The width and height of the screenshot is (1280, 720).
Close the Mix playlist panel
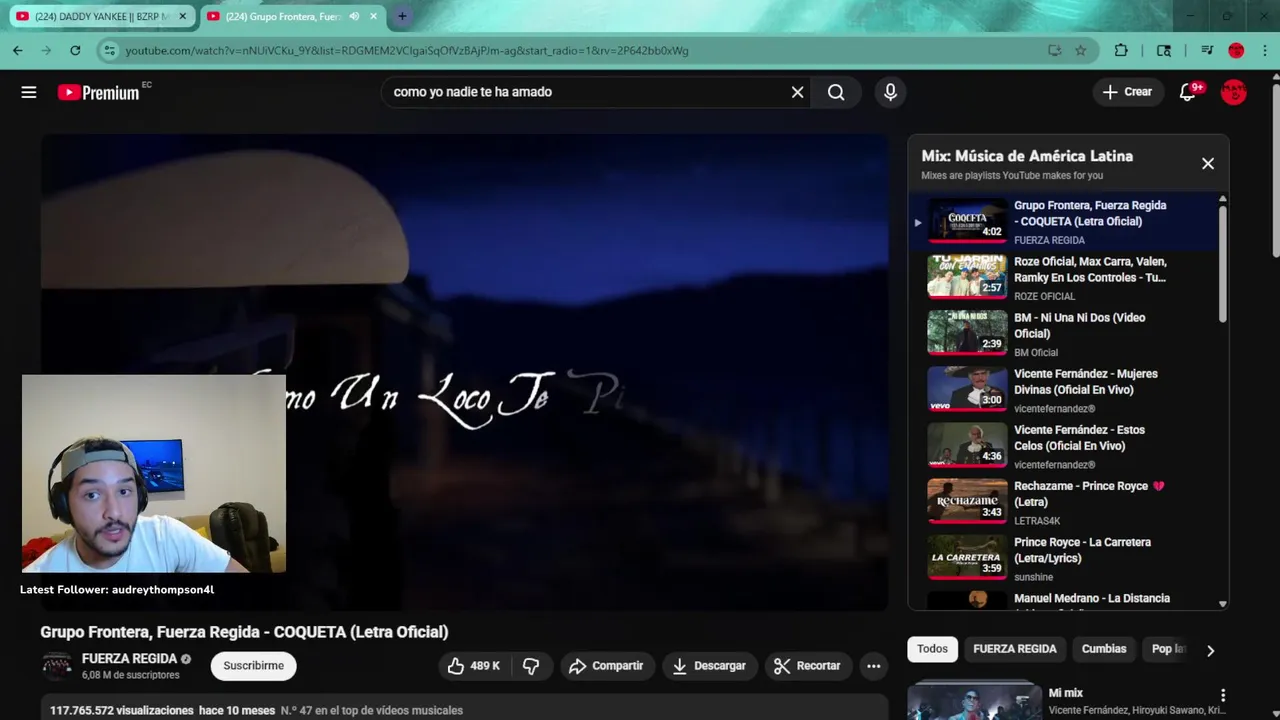click(1207, 164)
